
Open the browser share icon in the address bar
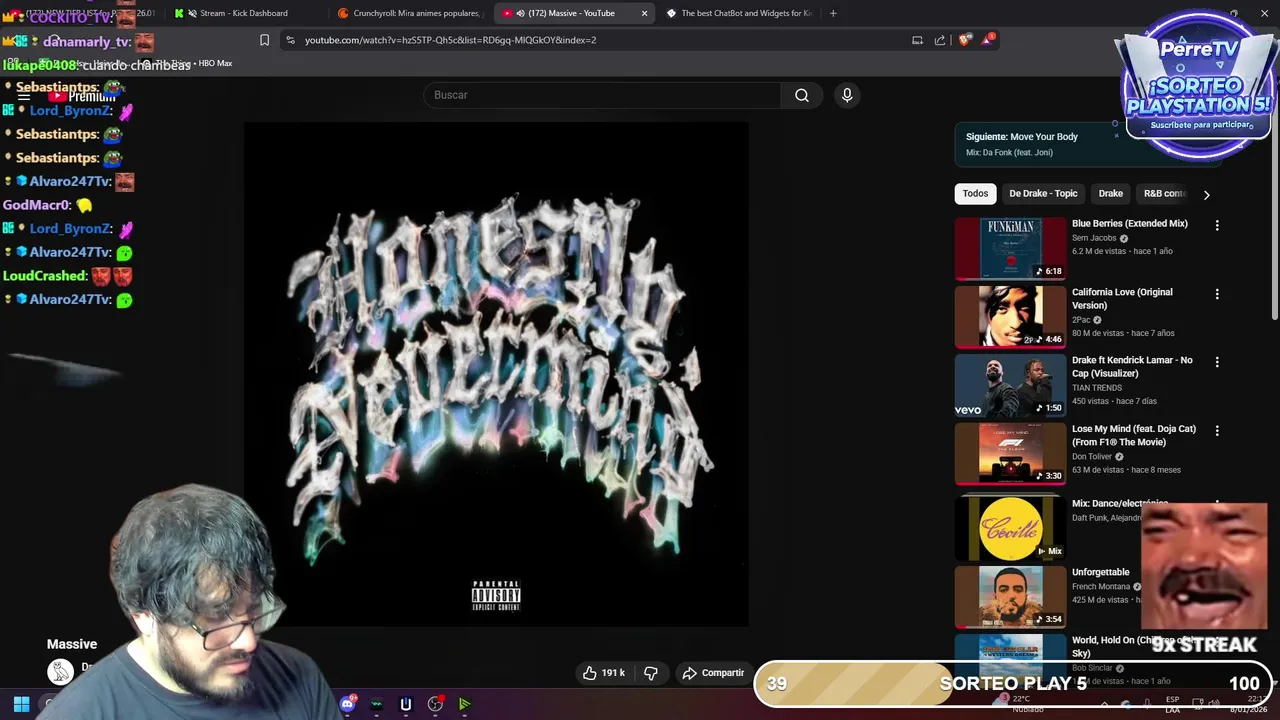pyautogui.click(x=940, y=40)
